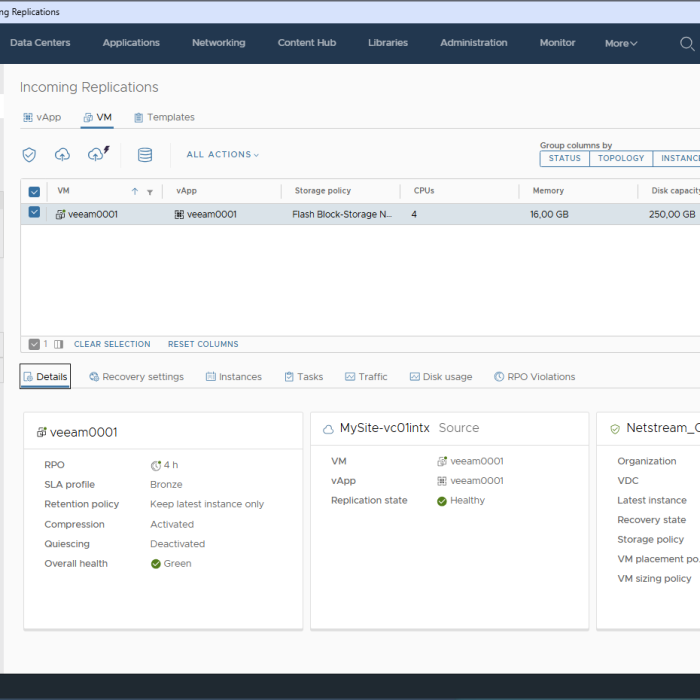Click the veeam0001 source vApp link
The width and height of the screenshot is (700, 700).
477,481
